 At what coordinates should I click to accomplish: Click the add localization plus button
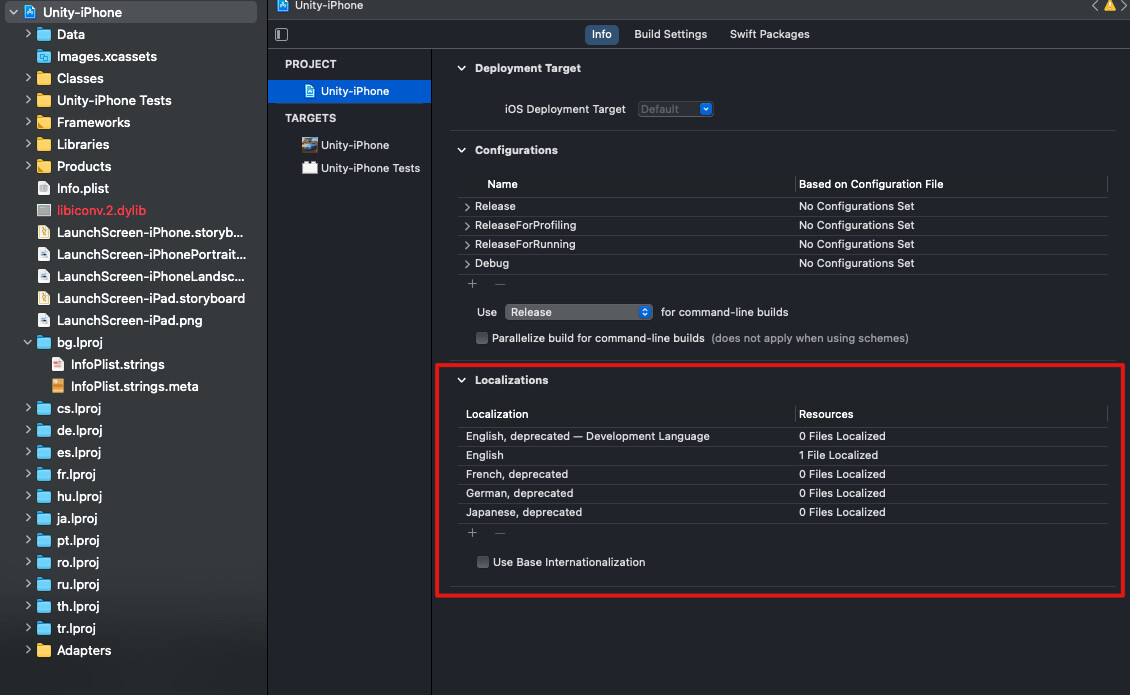[x=472, y=533]
